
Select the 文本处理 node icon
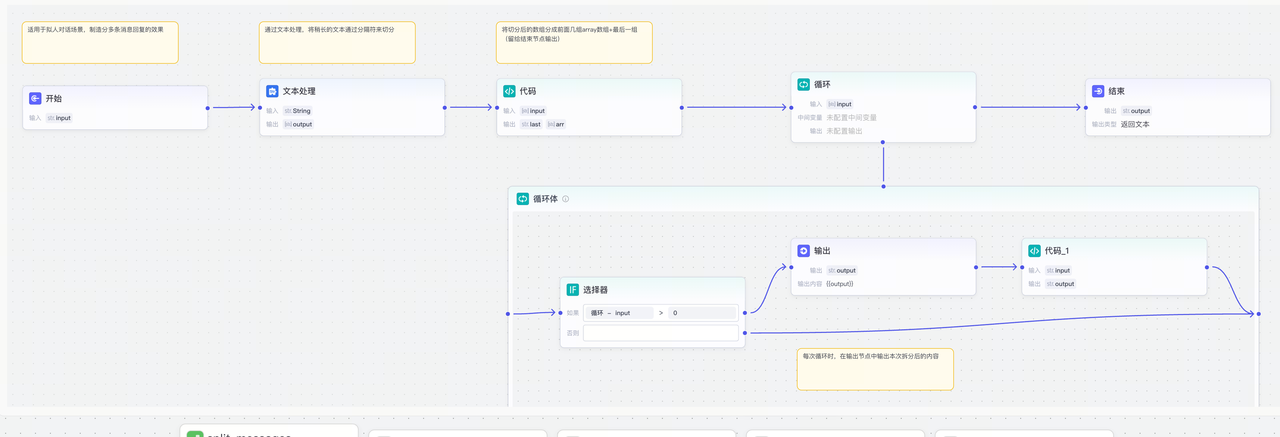pos(272,91)
